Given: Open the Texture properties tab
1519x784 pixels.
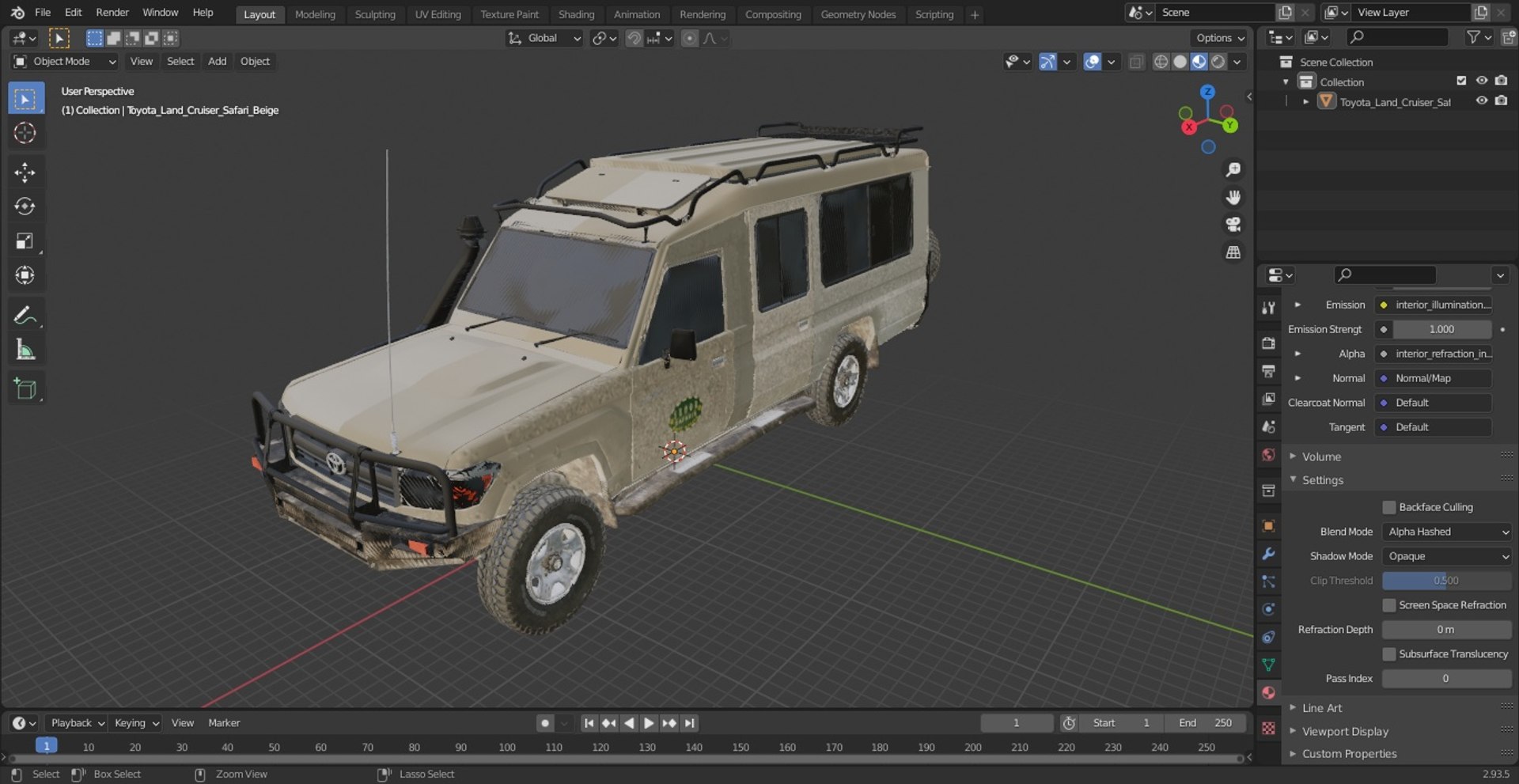Looking at the screenshot, I should pyautogui.click(x=1268, y=729).
